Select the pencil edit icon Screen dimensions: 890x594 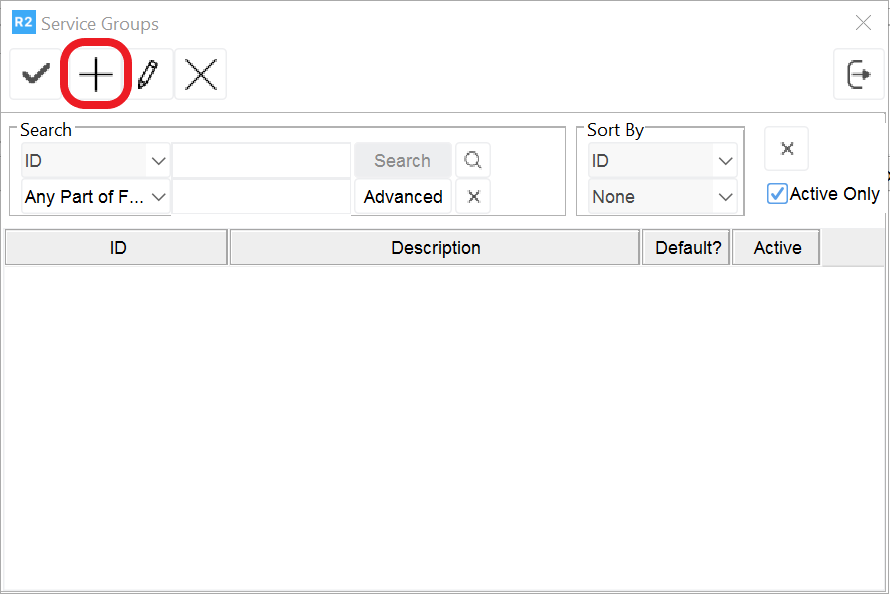coord(150,74)
